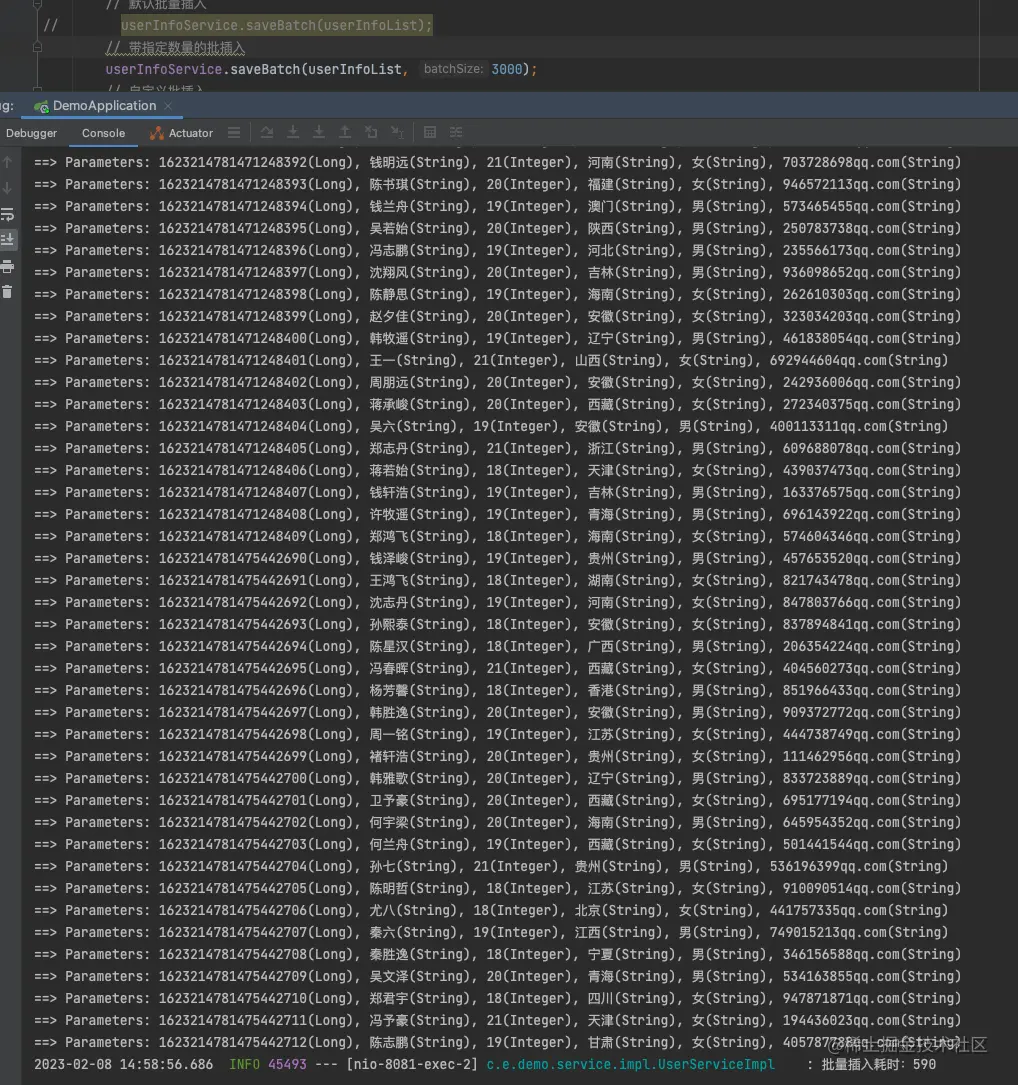Select the Console tab
Screen dimensions: 1018x1085
pos(103,133)
